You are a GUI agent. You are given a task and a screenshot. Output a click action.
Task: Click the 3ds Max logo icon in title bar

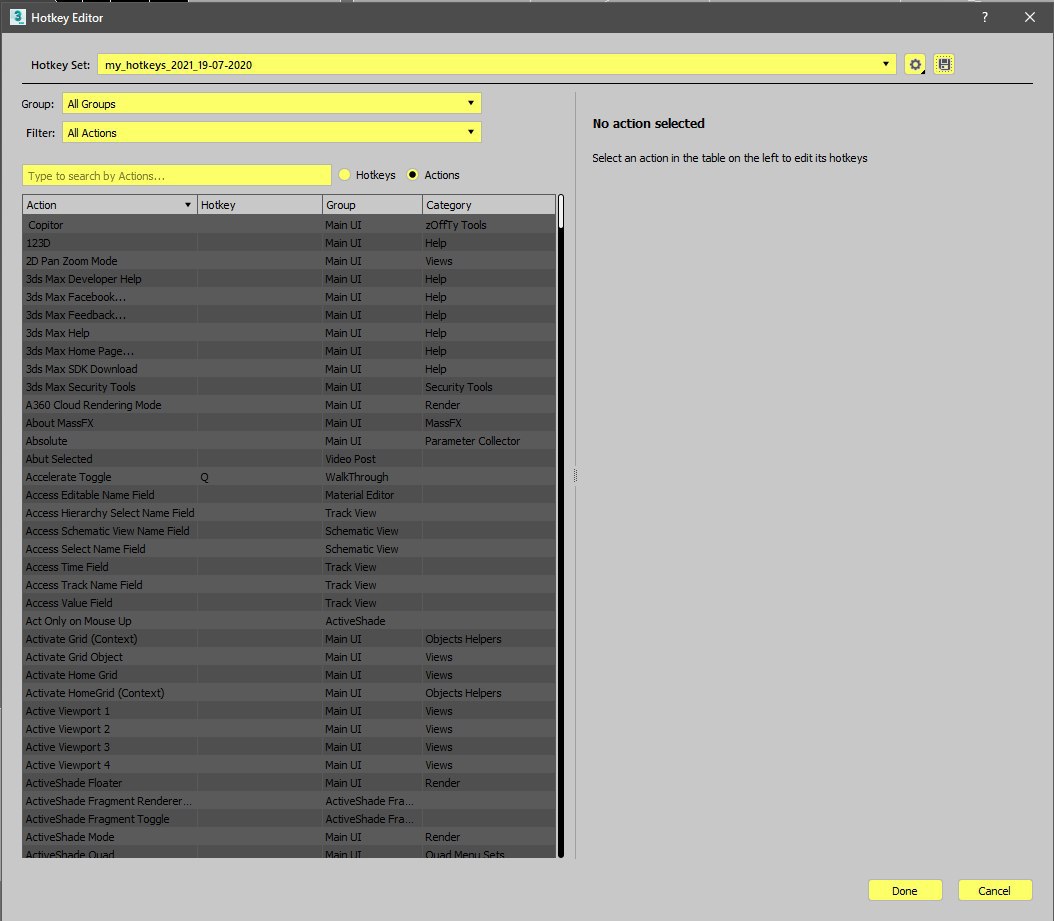(x=17, y=17)
